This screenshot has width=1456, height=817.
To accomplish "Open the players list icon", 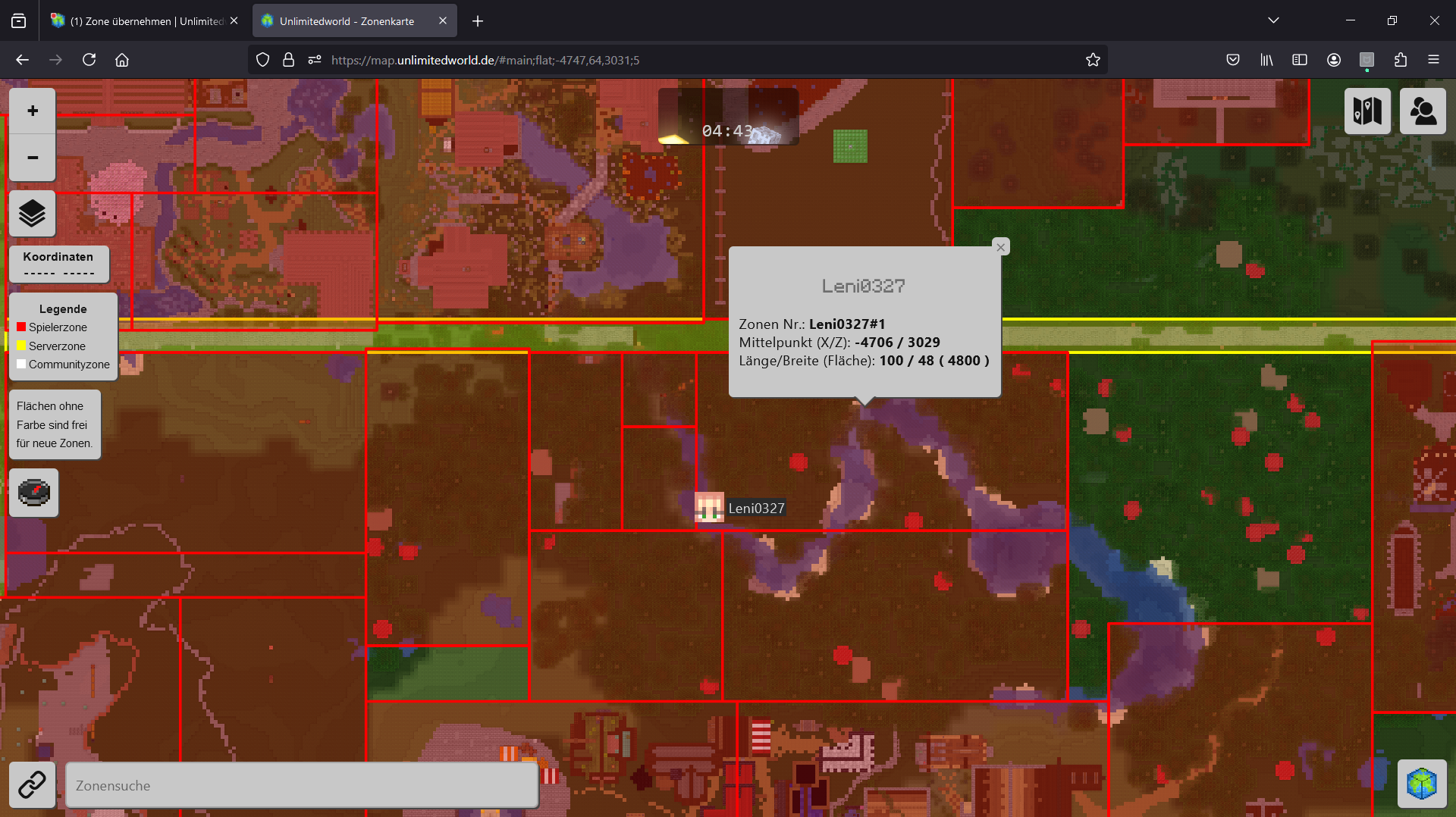I will tap(1423, 111).
